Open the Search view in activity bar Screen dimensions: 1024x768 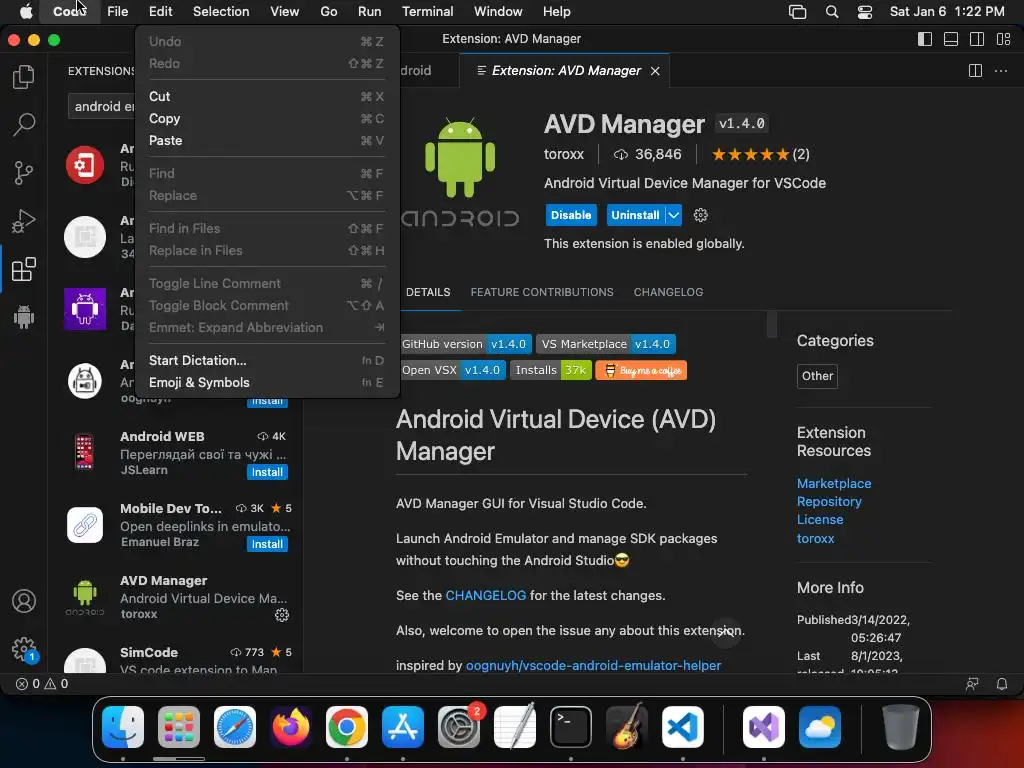click(24, 124)
